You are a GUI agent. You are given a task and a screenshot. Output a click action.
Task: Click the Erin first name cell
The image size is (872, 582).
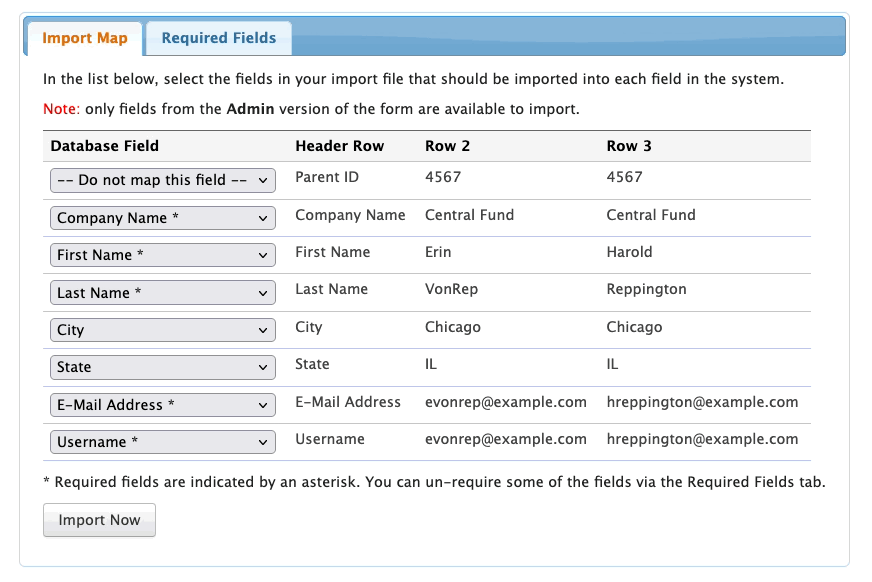pos(438,252)
